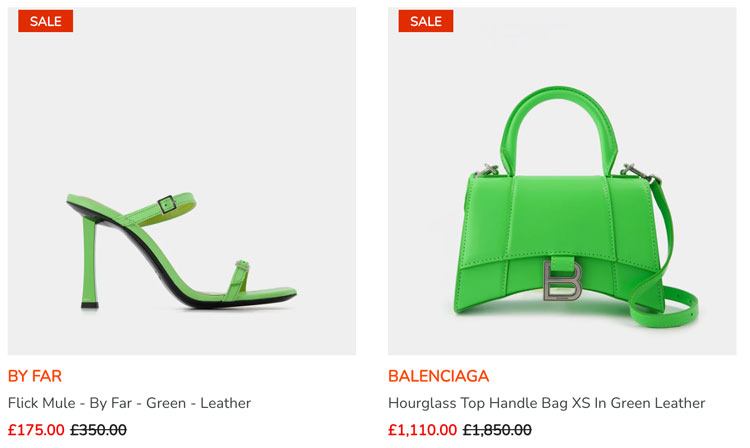
Task: Click the SALE badge on the Balenciaga bag
Action: click(x=426, y=21)
